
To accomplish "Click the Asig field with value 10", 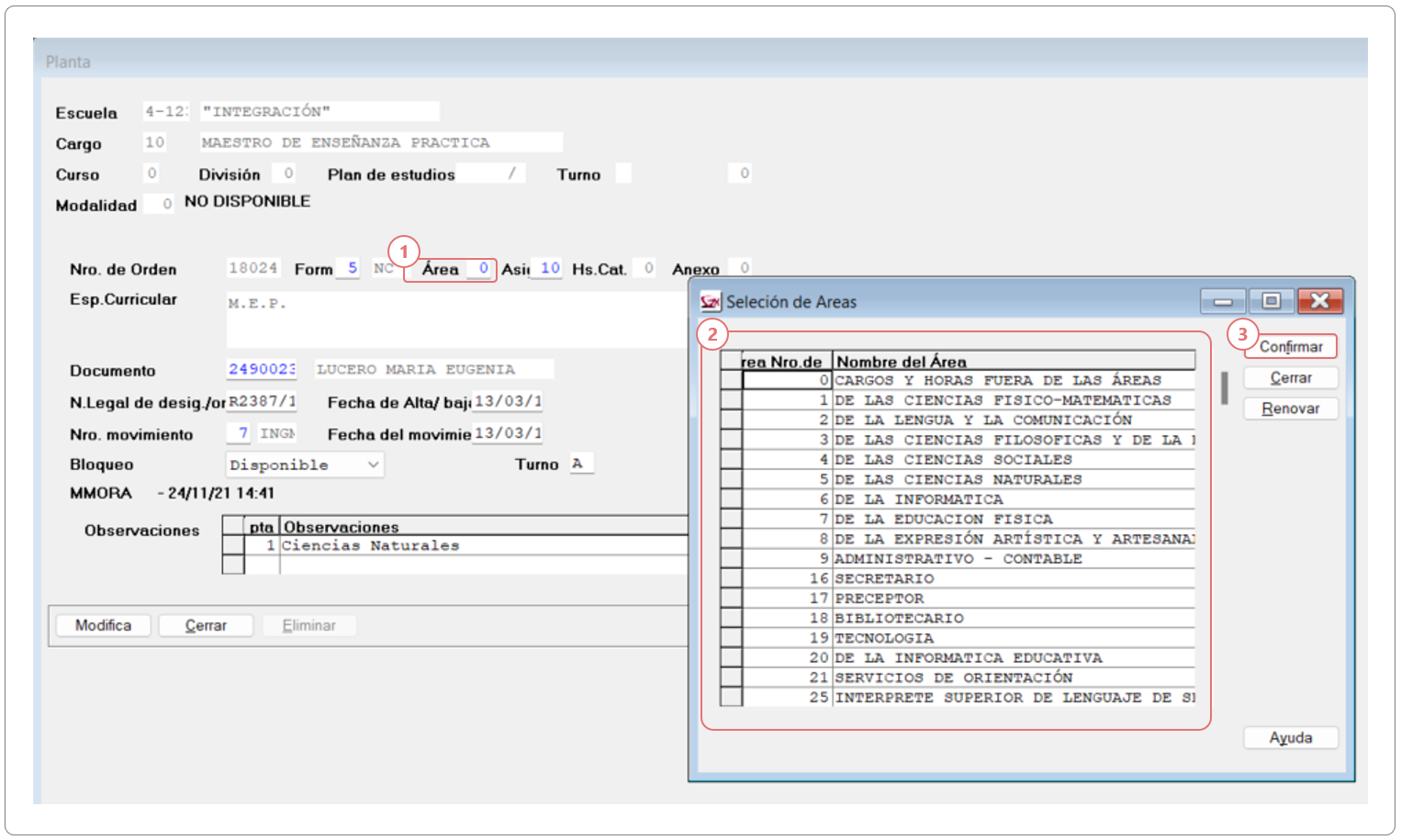I will point(546,268).
